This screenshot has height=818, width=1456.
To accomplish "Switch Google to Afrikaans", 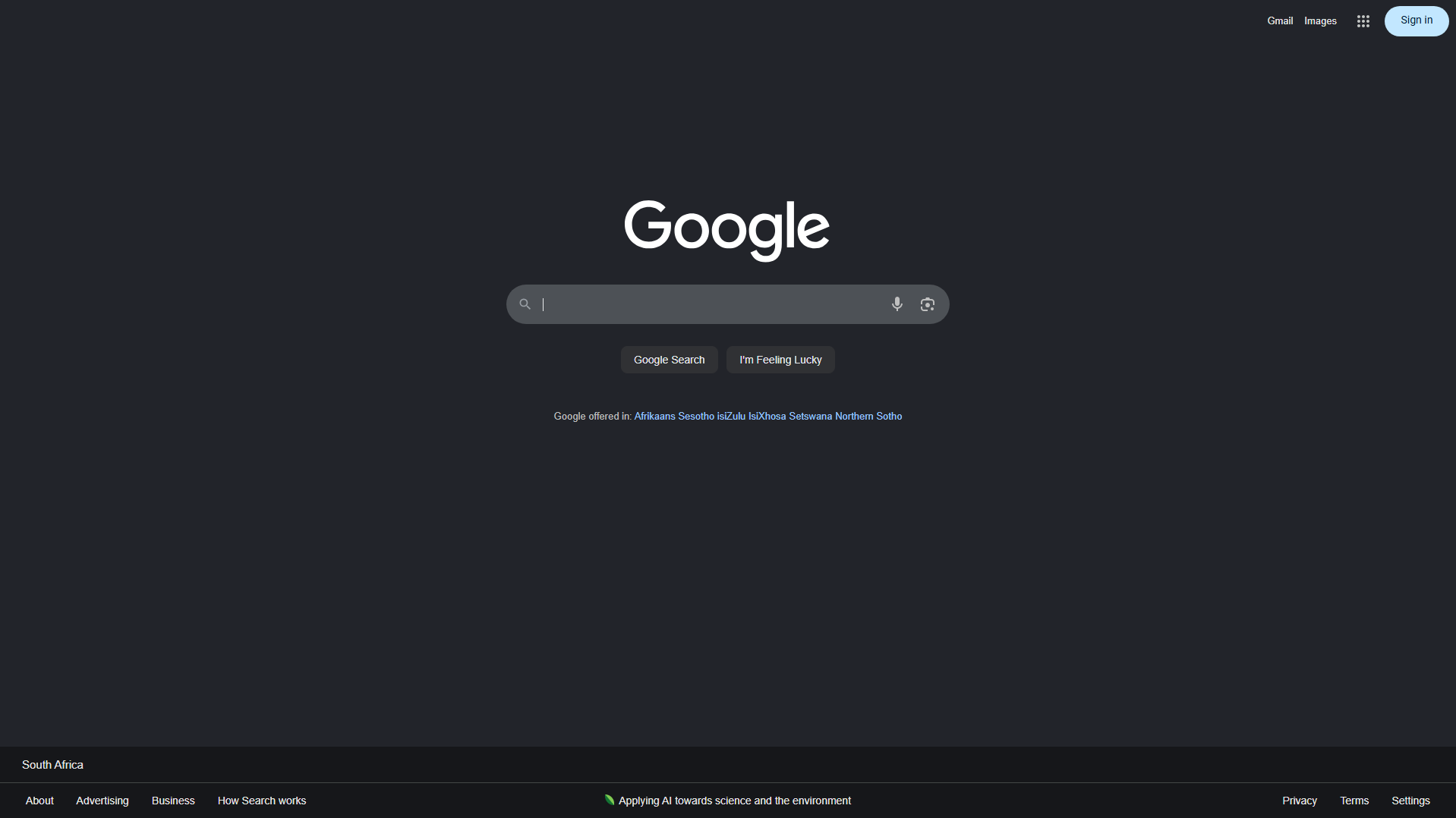I will click(654, 416).
